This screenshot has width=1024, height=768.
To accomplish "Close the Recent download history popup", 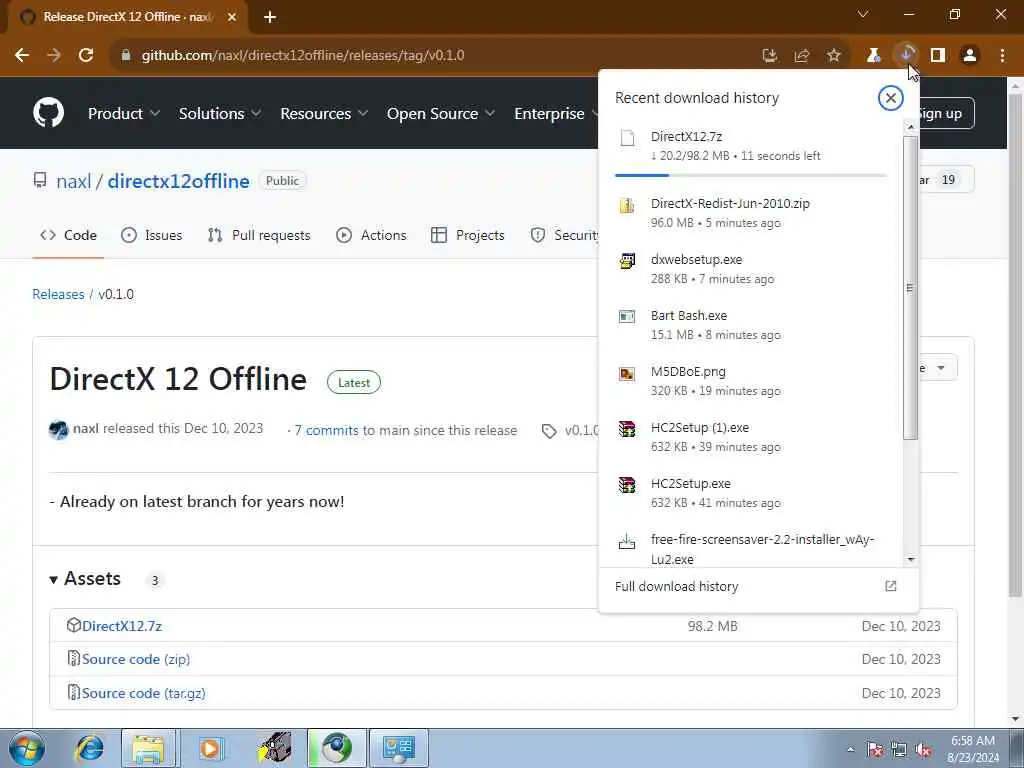I will (x=890, y=98).
